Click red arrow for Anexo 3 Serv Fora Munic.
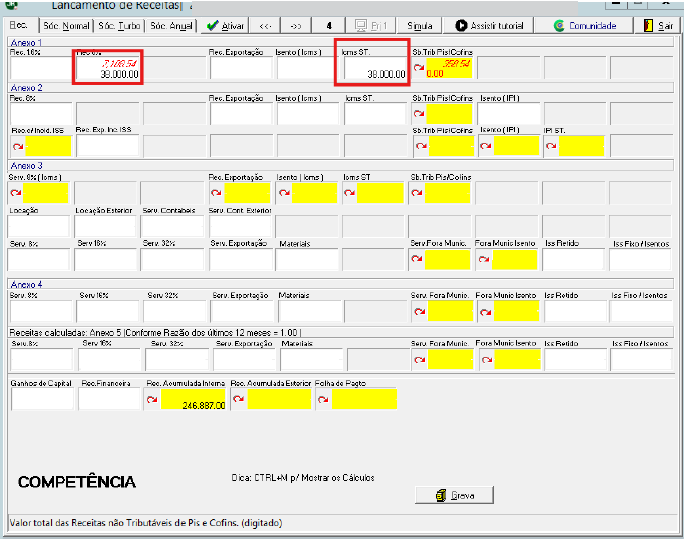The height and width of the screenshot is (540, 684). click(417, 259)
